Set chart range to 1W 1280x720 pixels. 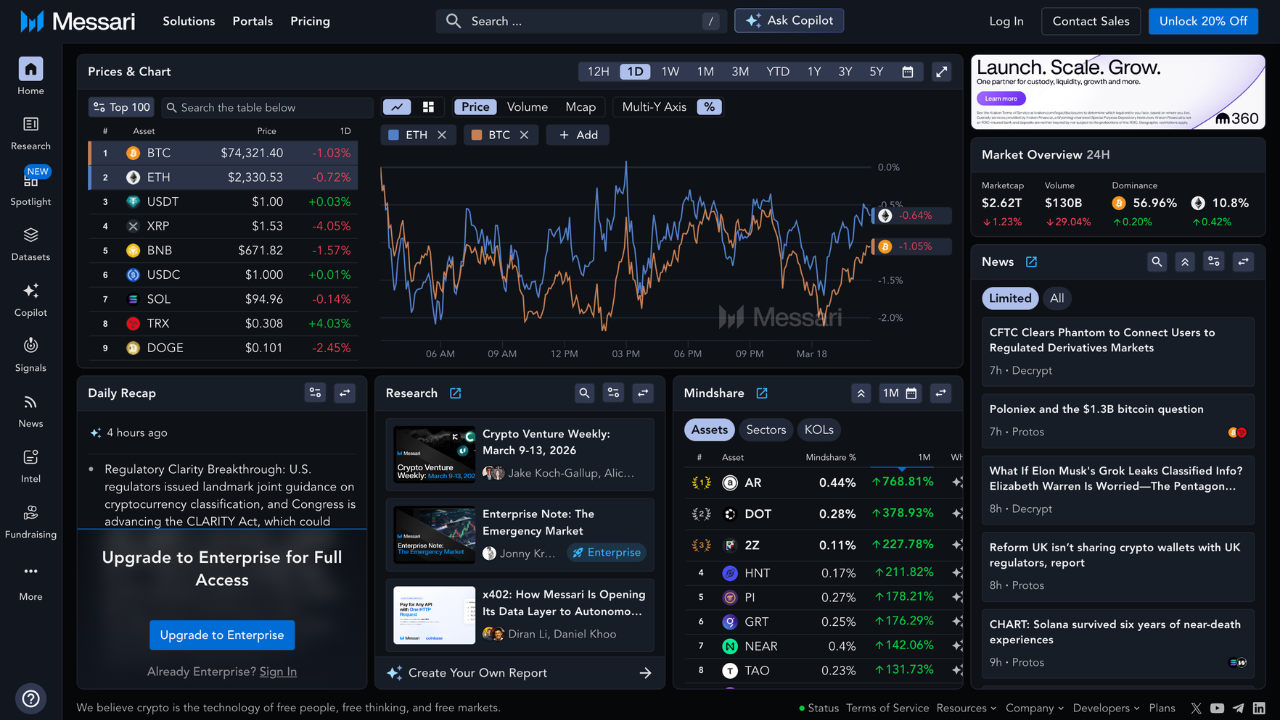(x=670, y=72)
